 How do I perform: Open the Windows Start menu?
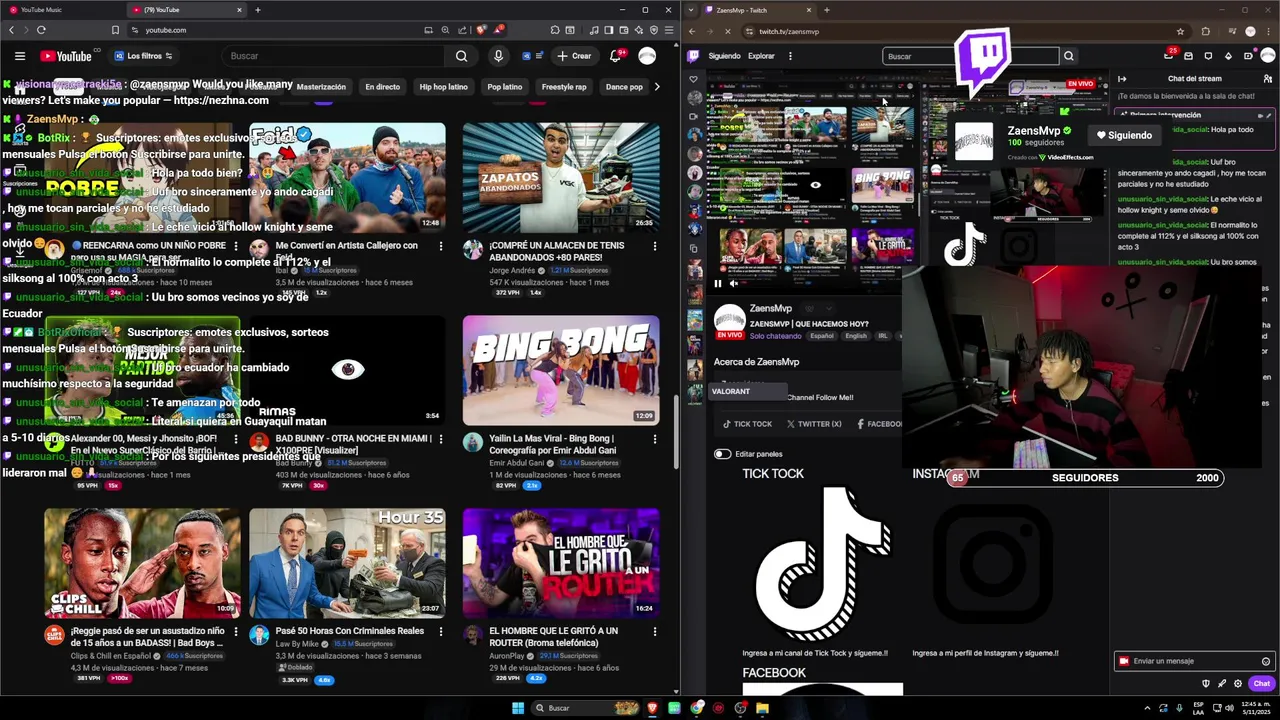click(518, 708)
